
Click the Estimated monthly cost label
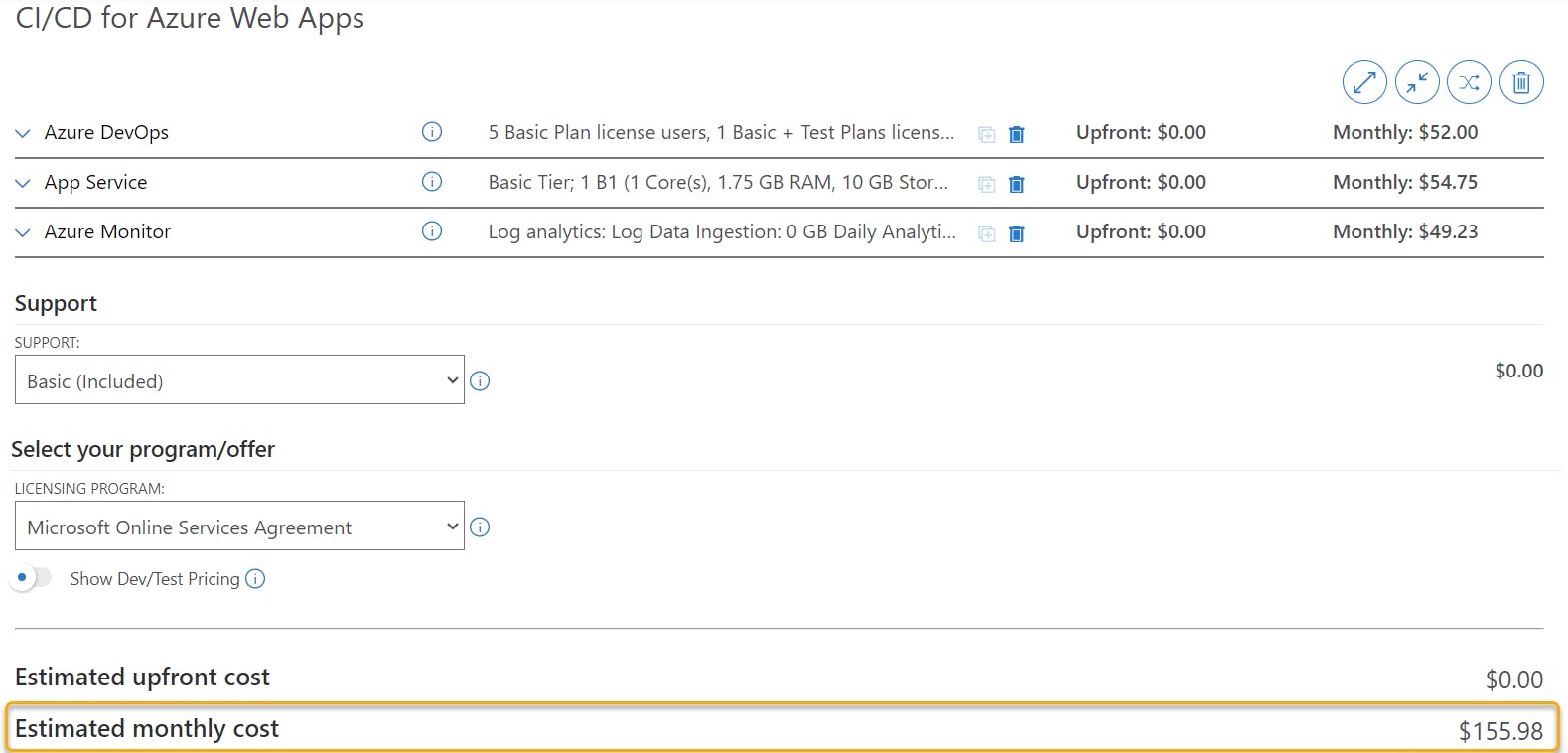(147, 729)
